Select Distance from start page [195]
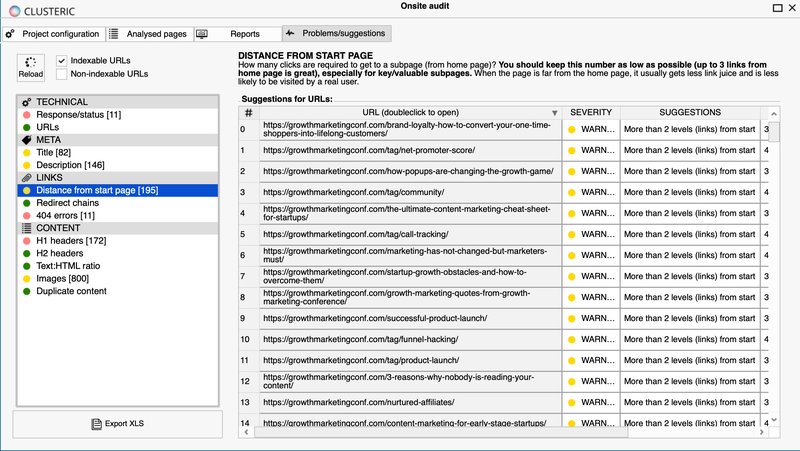The width and height of the screenshot is (800, 451). pyautogui.click(x=117, y=190)
